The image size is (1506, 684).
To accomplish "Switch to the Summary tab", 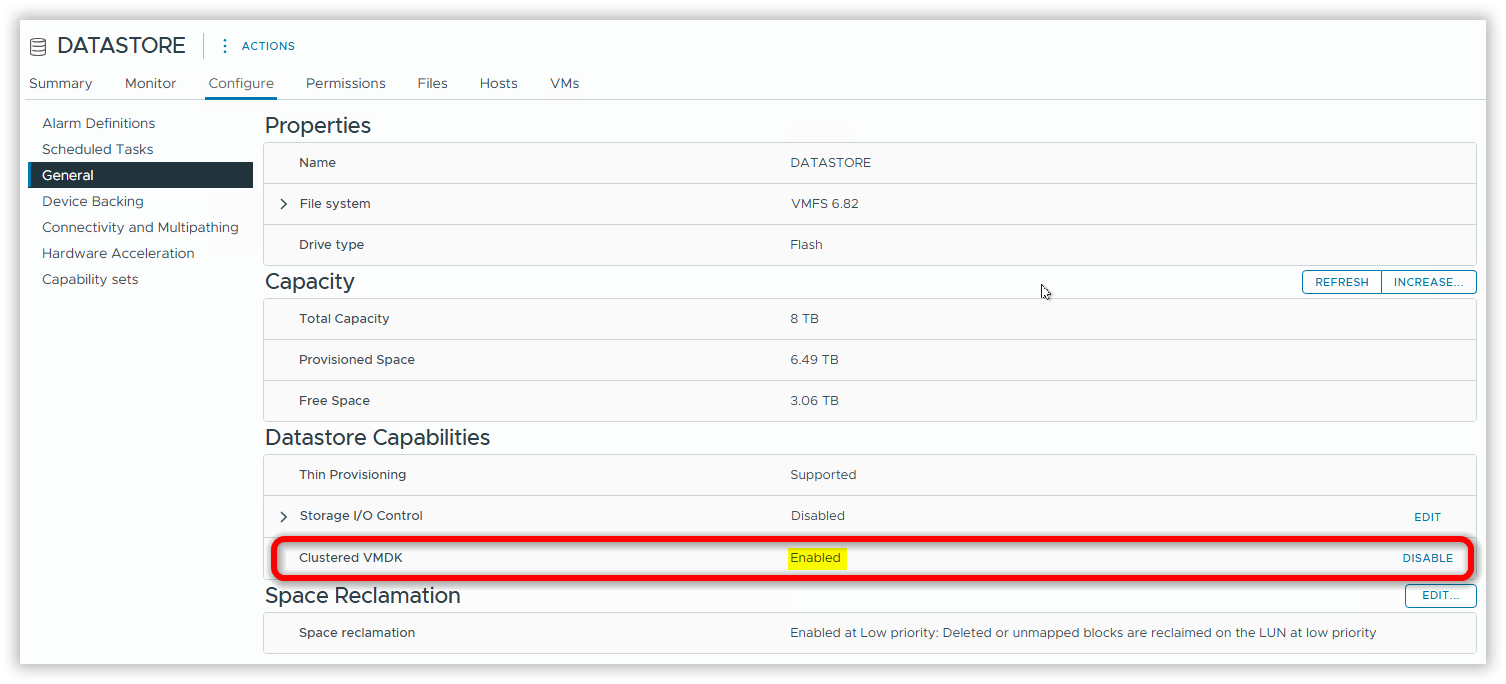I will click(60, 84).
